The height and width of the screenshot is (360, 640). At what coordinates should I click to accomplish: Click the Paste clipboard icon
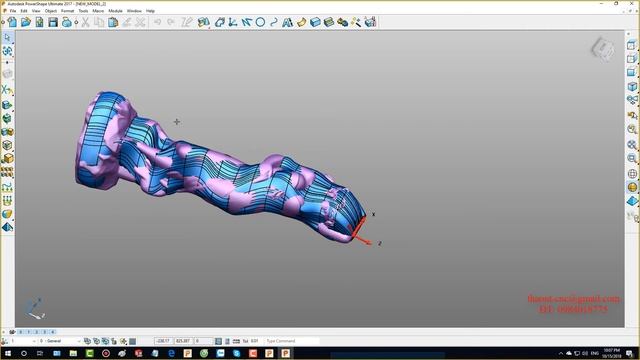[113, 22]
